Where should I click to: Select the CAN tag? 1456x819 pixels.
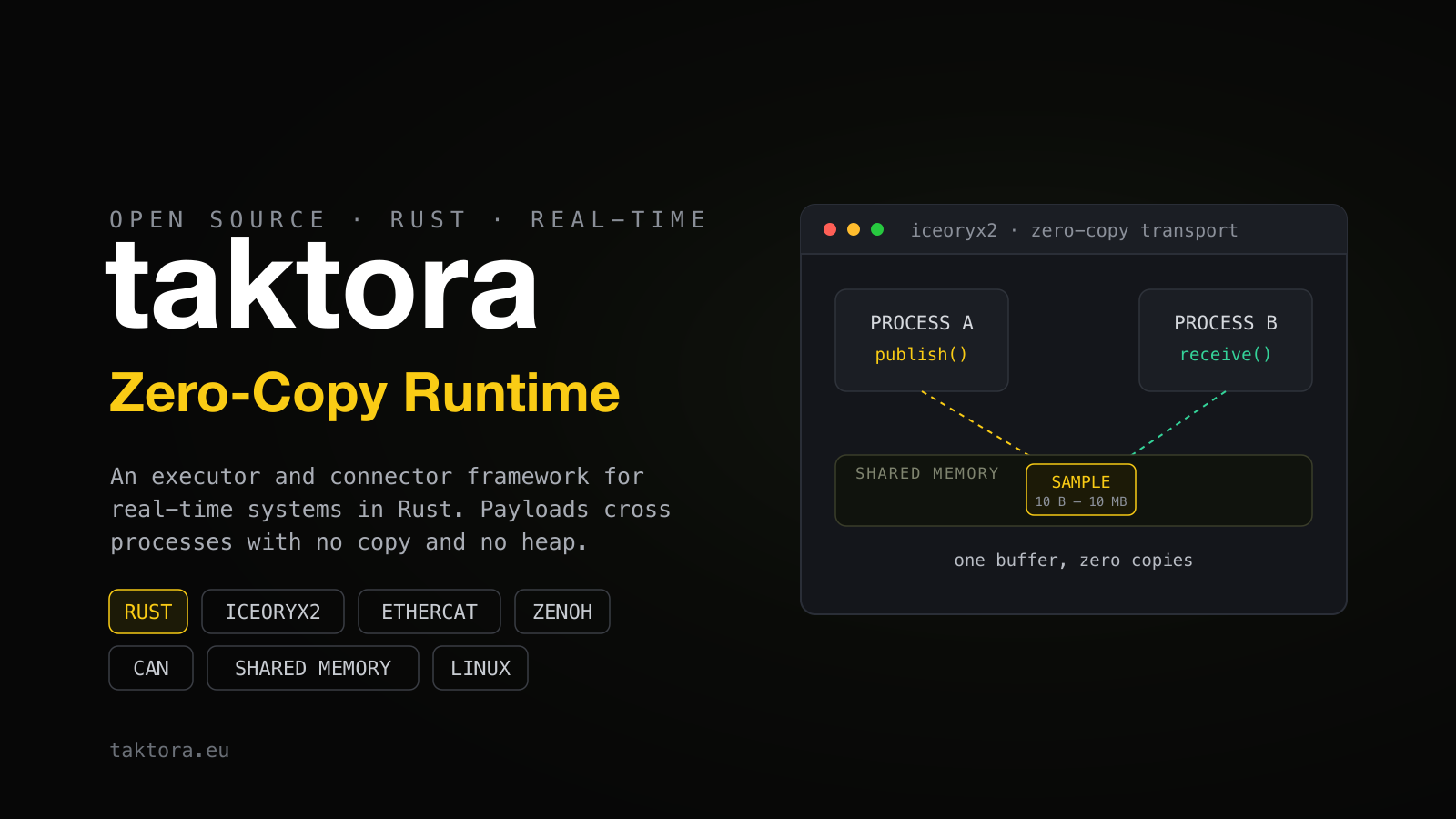point(151,668)
